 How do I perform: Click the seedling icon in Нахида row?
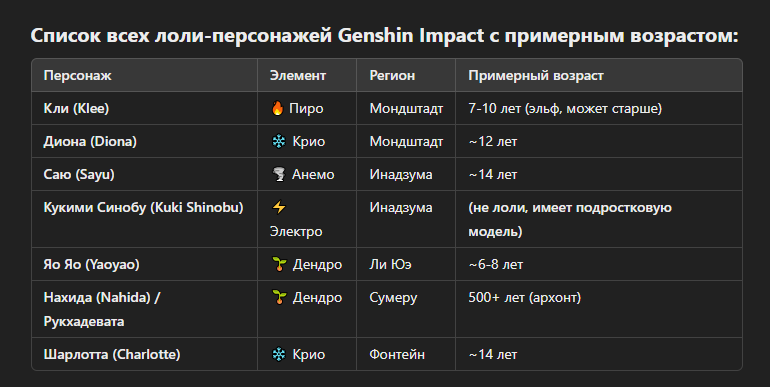coord(279,297)
